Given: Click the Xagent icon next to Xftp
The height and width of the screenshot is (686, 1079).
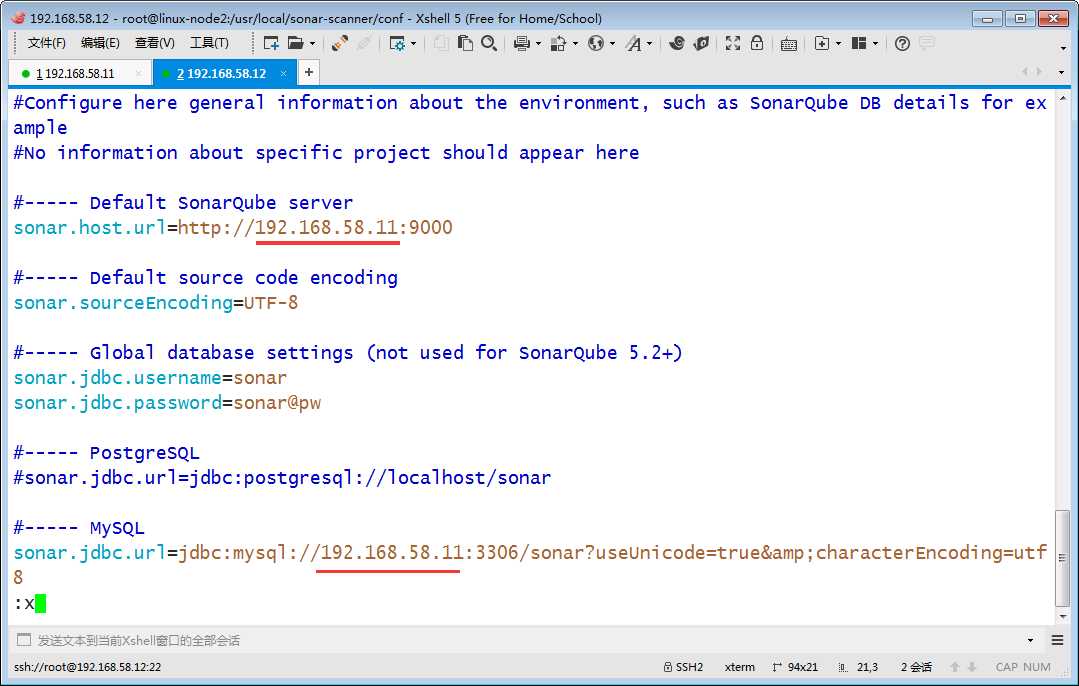Looking at the screenshot, I should coord(701,43).
